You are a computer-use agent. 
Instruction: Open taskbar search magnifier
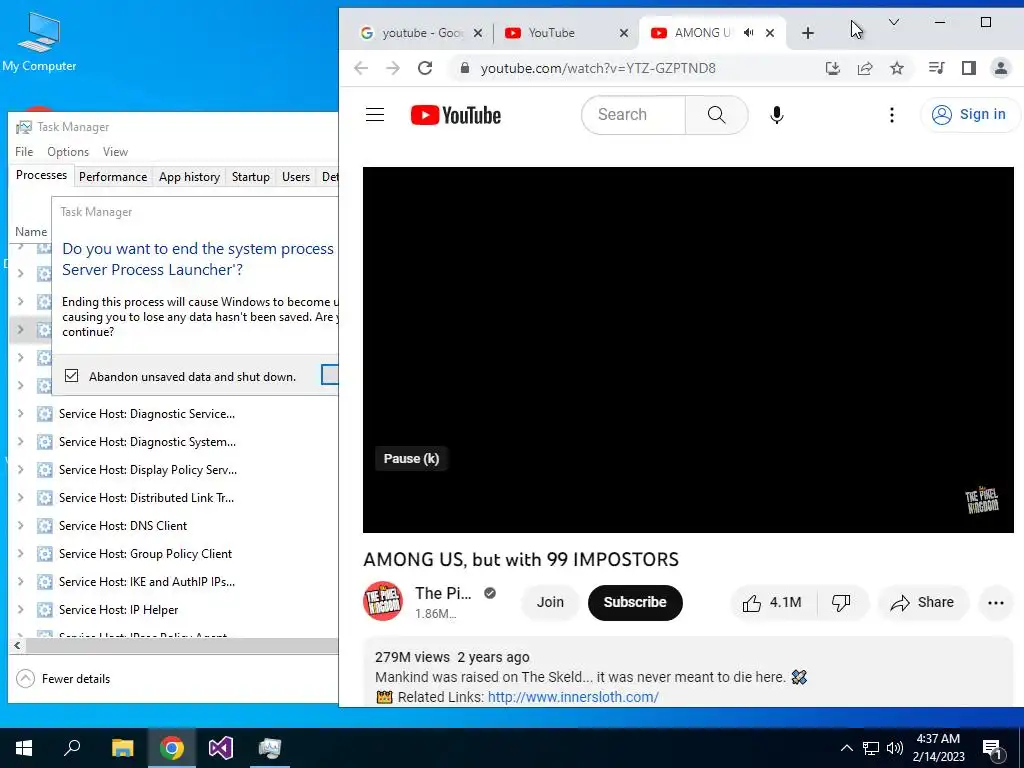(x=72, y=748)
